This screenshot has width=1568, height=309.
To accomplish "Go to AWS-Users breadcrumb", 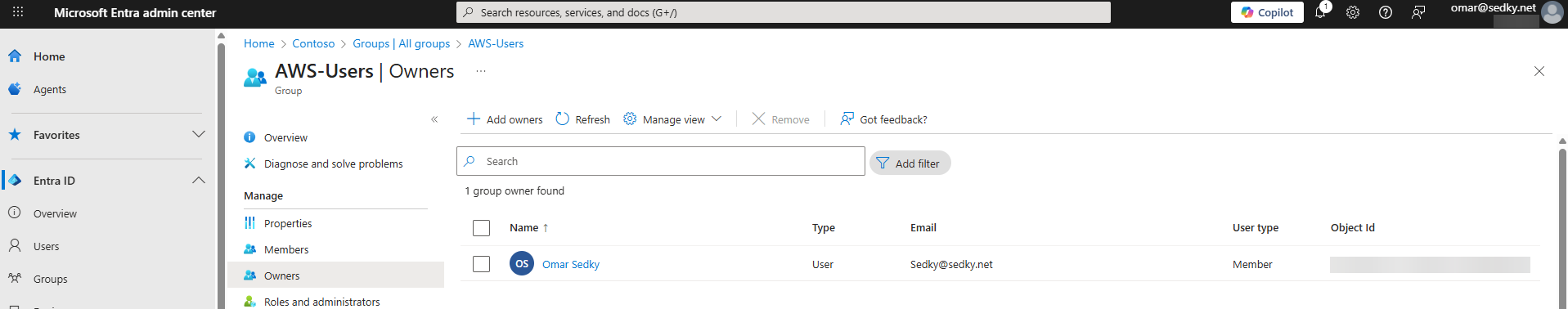I will pos(496,43).
